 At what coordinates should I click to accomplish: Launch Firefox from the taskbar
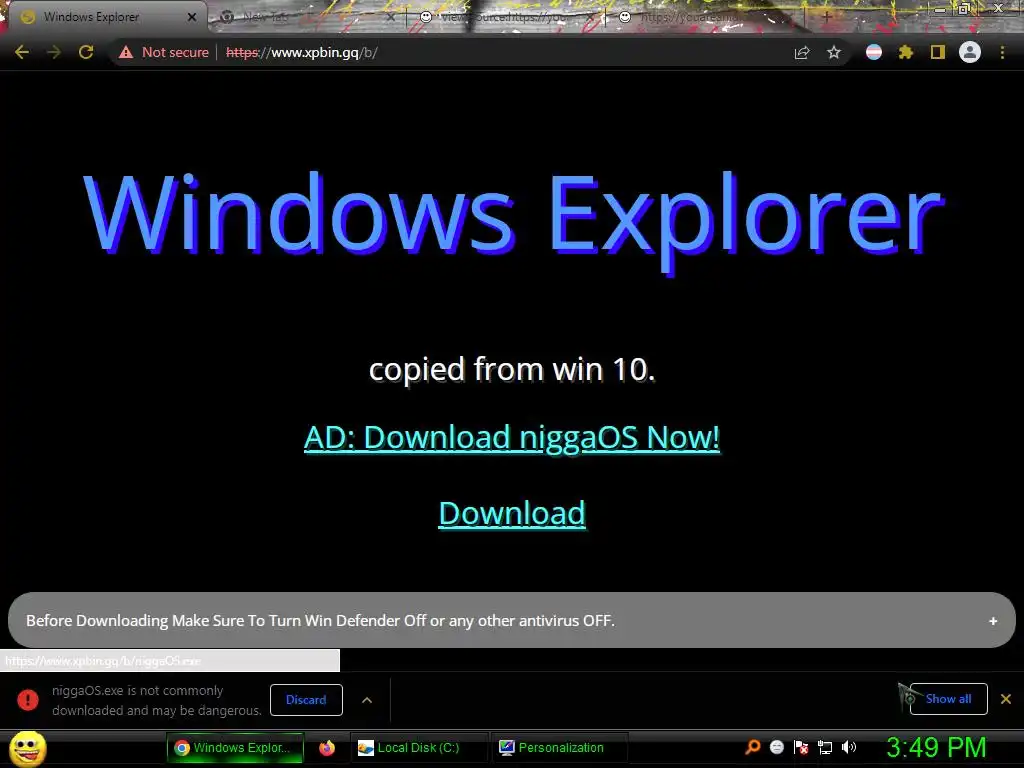coord(327,748)
